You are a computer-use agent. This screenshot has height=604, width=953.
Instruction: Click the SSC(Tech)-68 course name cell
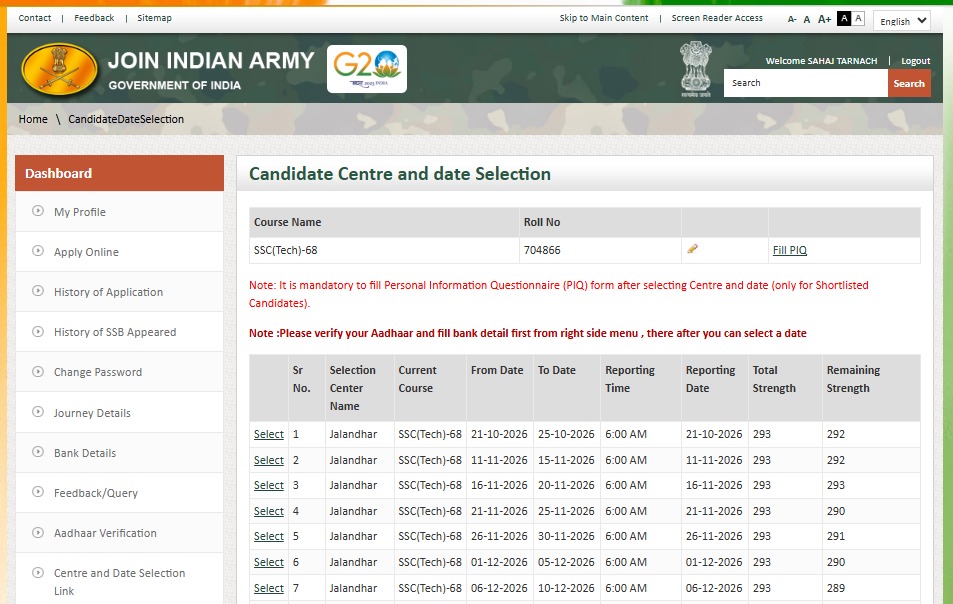384,250
